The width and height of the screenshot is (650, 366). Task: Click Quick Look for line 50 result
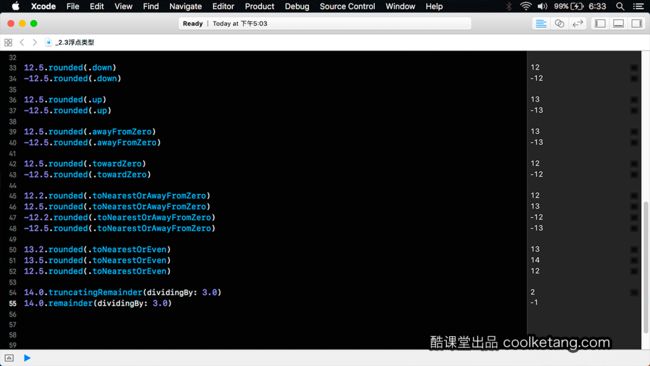click(634, 249)
